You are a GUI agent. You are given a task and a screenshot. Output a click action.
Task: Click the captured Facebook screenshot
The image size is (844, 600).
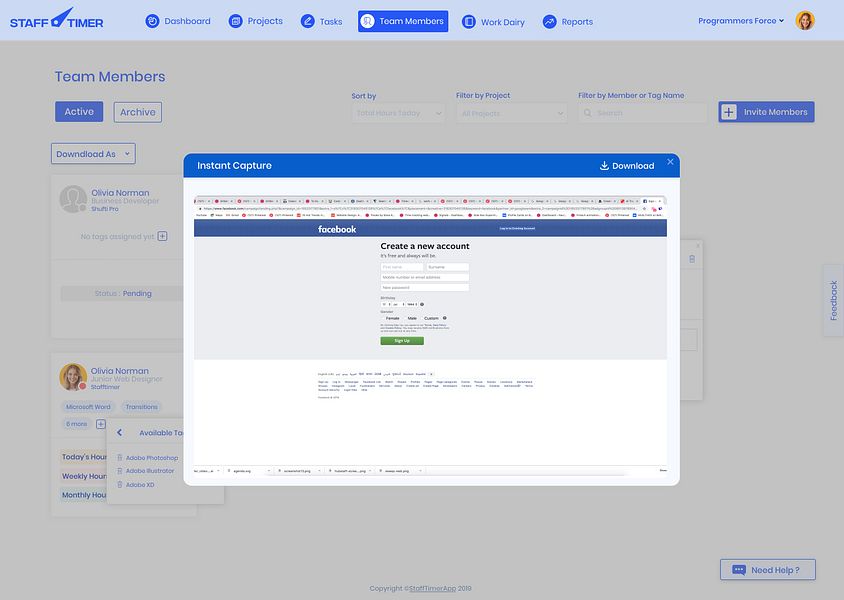430,336
